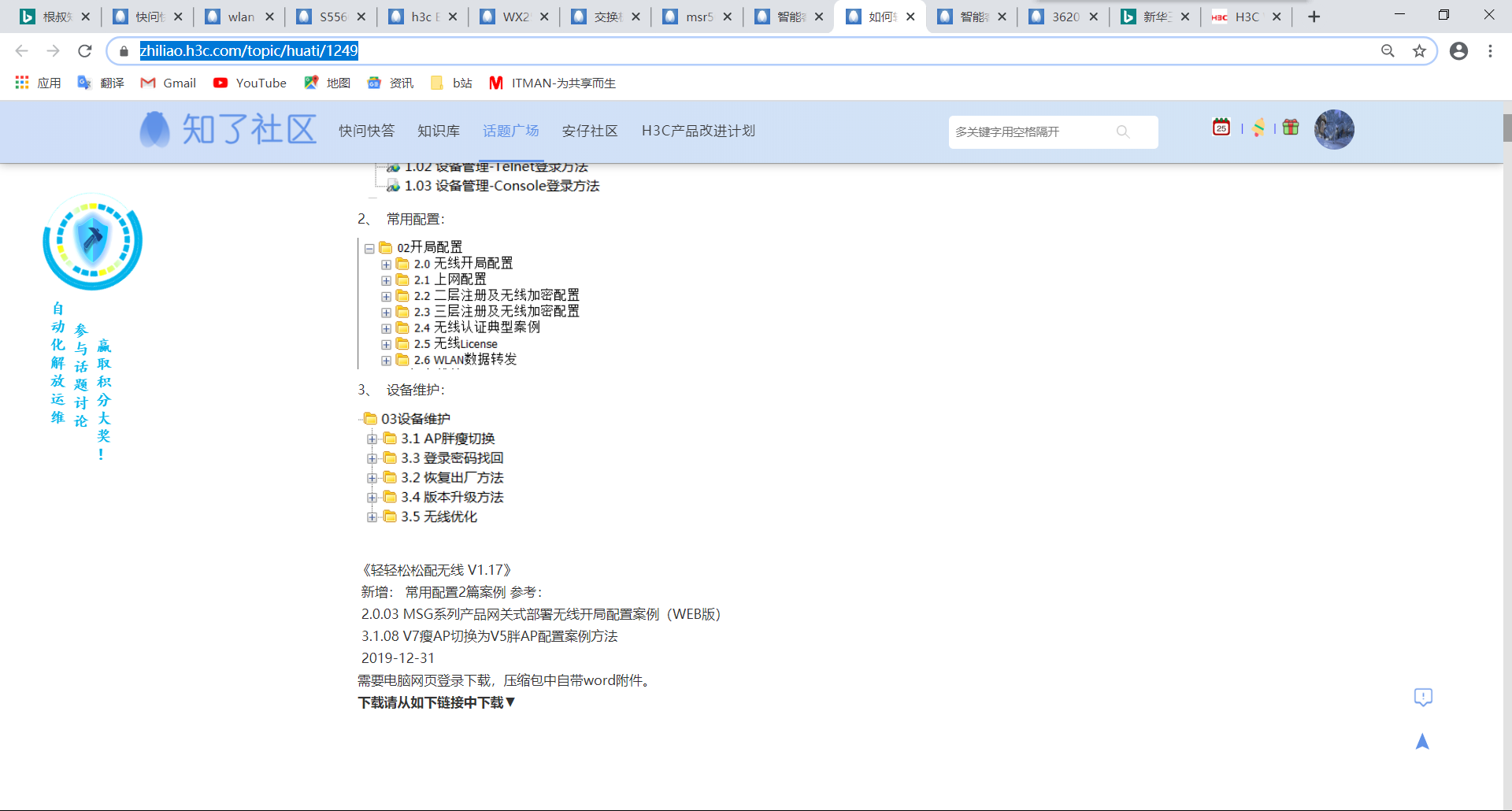The image size is (1512, 811).
Task: Expand the 3.3 登录密码找回 folder
Action: pyautogui.click(x=372, y=458)
